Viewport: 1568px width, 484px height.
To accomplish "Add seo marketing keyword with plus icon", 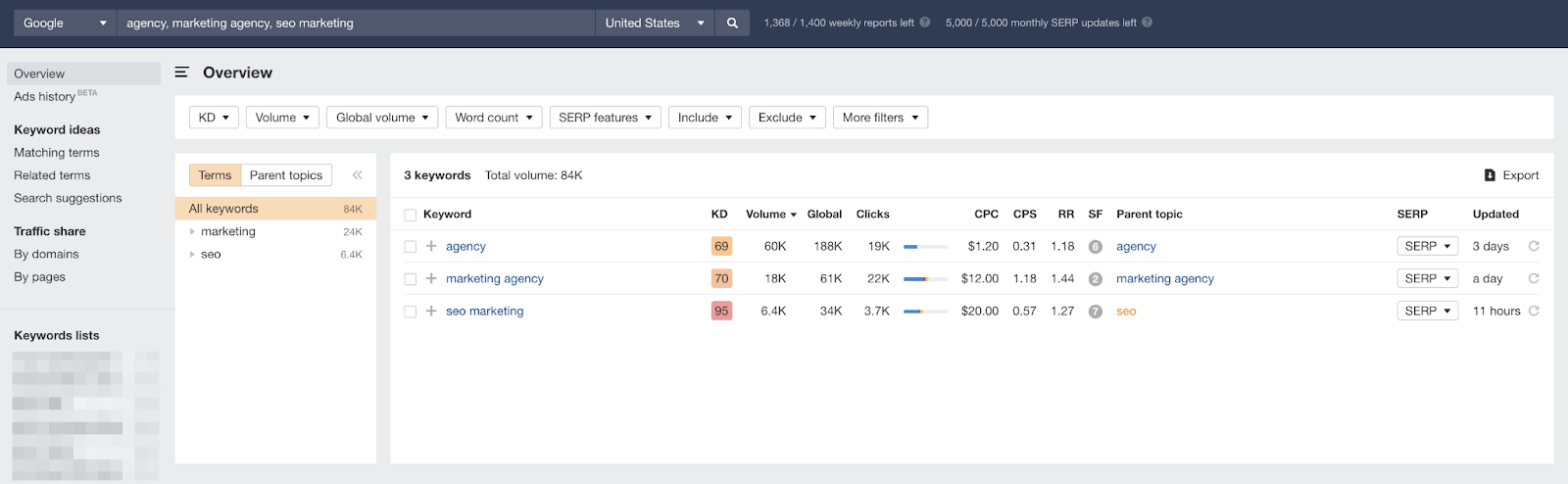I will [431, 311].
